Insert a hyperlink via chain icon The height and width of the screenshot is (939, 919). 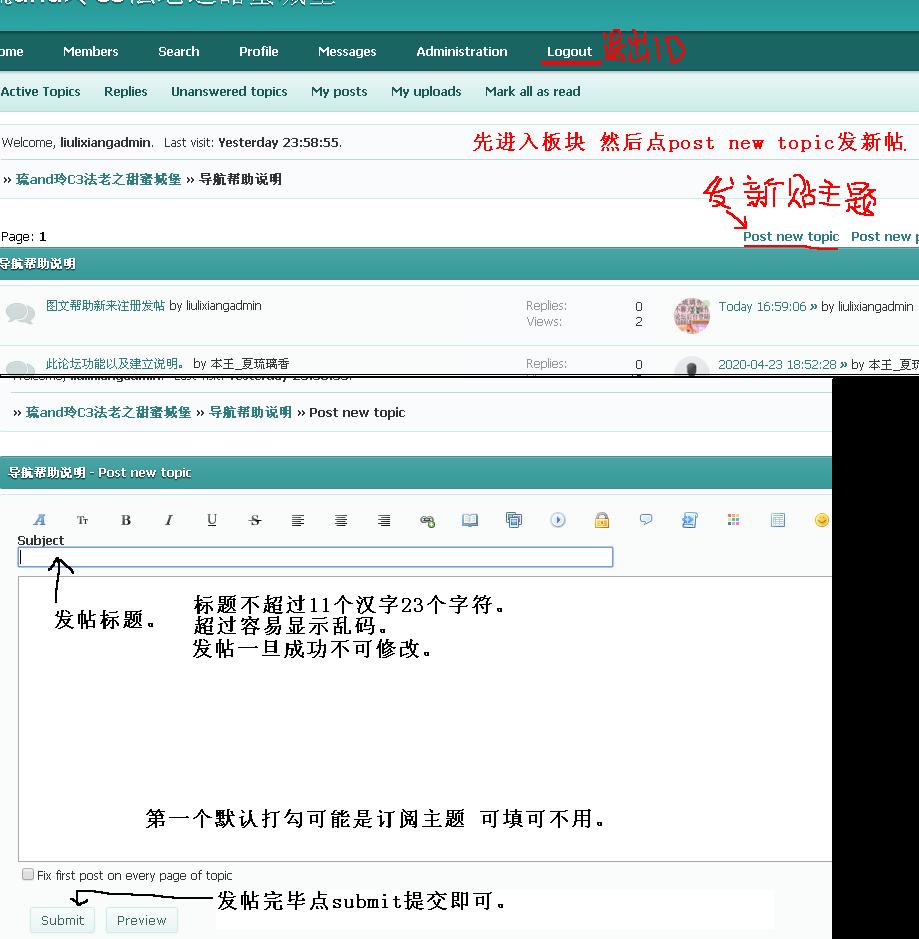tap(427, 520)
